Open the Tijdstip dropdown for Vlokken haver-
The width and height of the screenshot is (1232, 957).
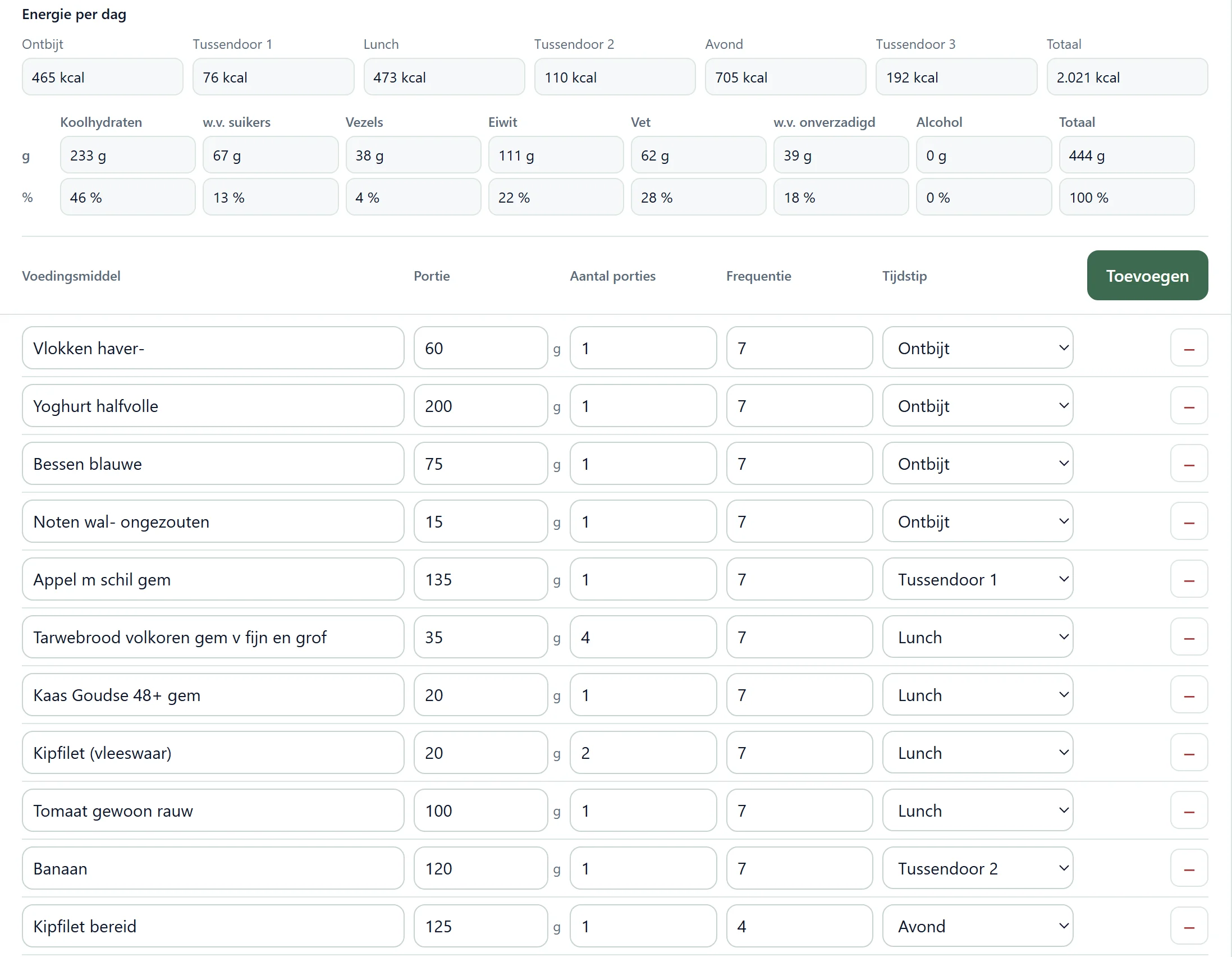click(x=978, y=348)
